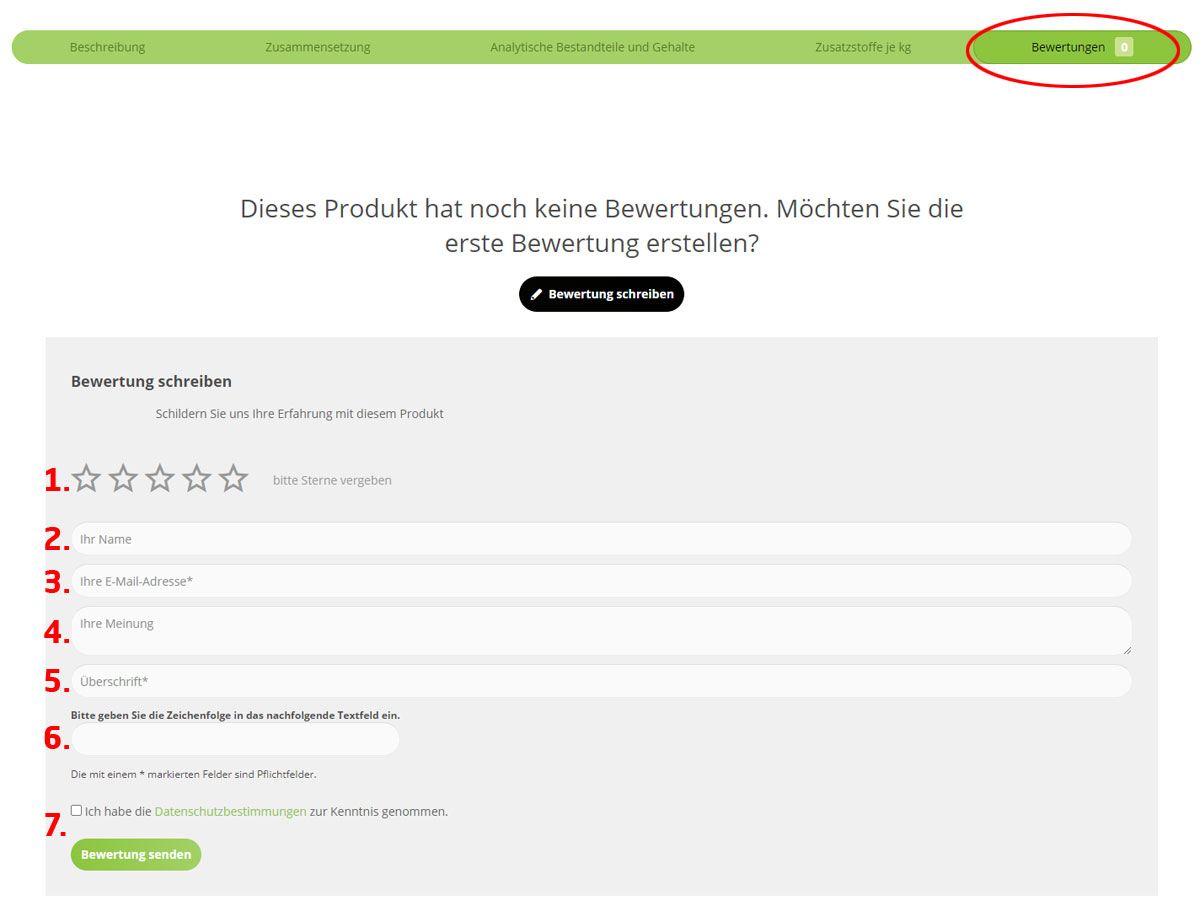Click the 'Schildern Sie uns Ihre Erfahrung' text

(x=300, y=413)
